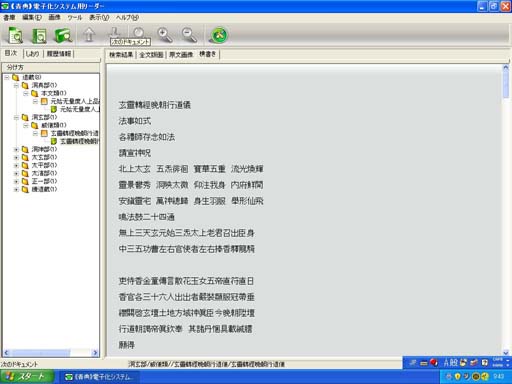
Task: Click the magnifier zoom-out icon
Action: pos(189,35)
